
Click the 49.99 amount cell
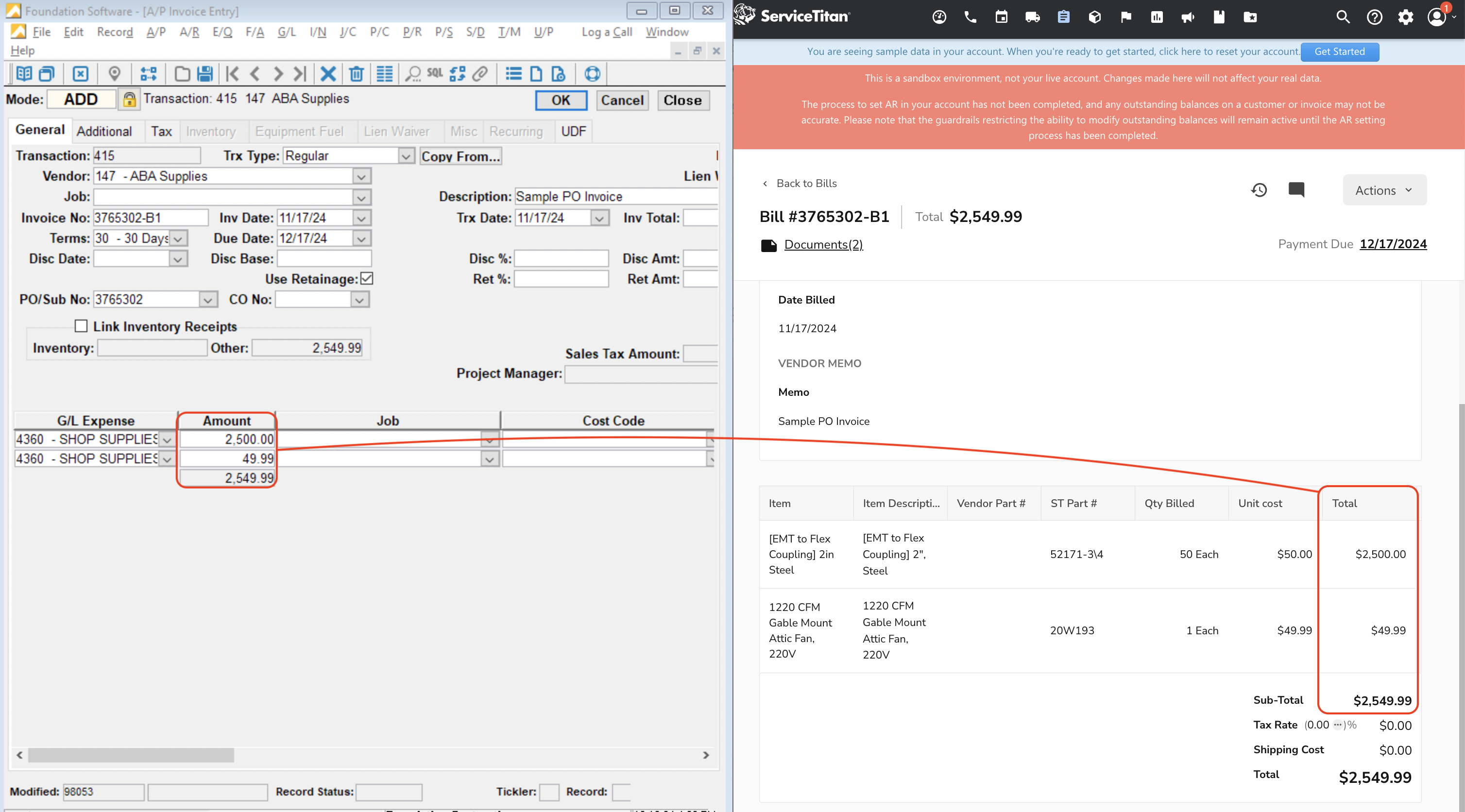pos(227,458)
